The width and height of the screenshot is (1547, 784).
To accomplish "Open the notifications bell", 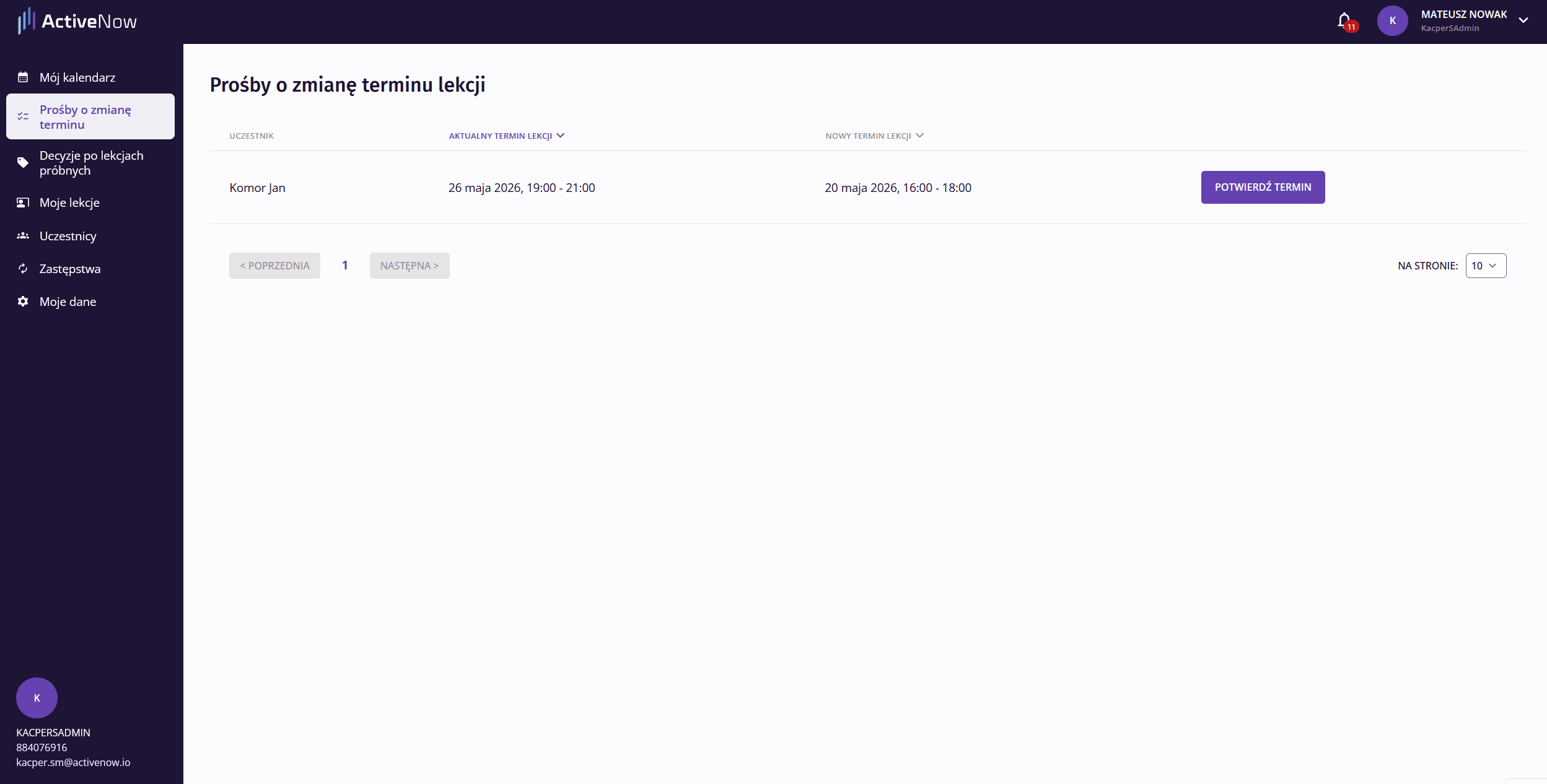I will tap(1344, 20).
